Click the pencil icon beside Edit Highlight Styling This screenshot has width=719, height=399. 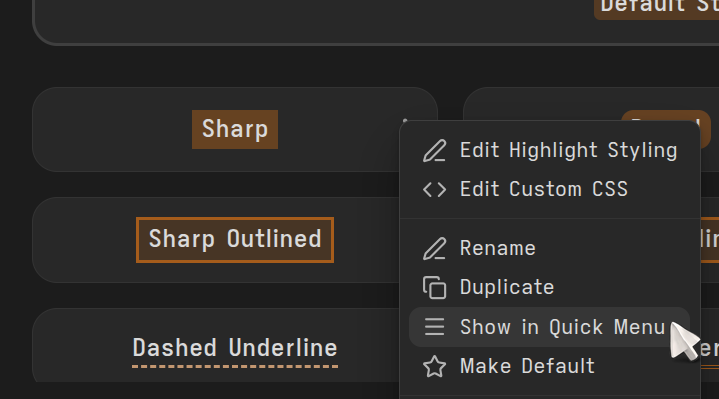click(x=434, y=150)
